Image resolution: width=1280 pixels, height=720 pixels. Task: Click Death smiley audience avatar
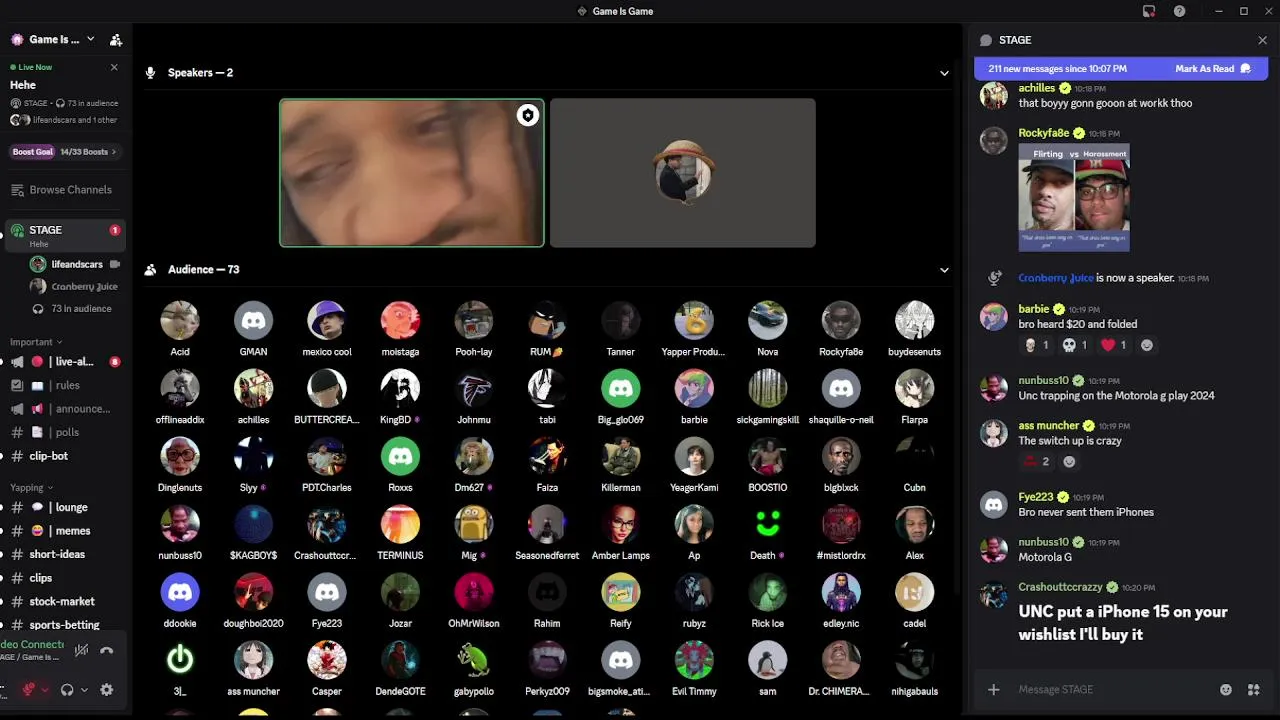pos(768,525)
